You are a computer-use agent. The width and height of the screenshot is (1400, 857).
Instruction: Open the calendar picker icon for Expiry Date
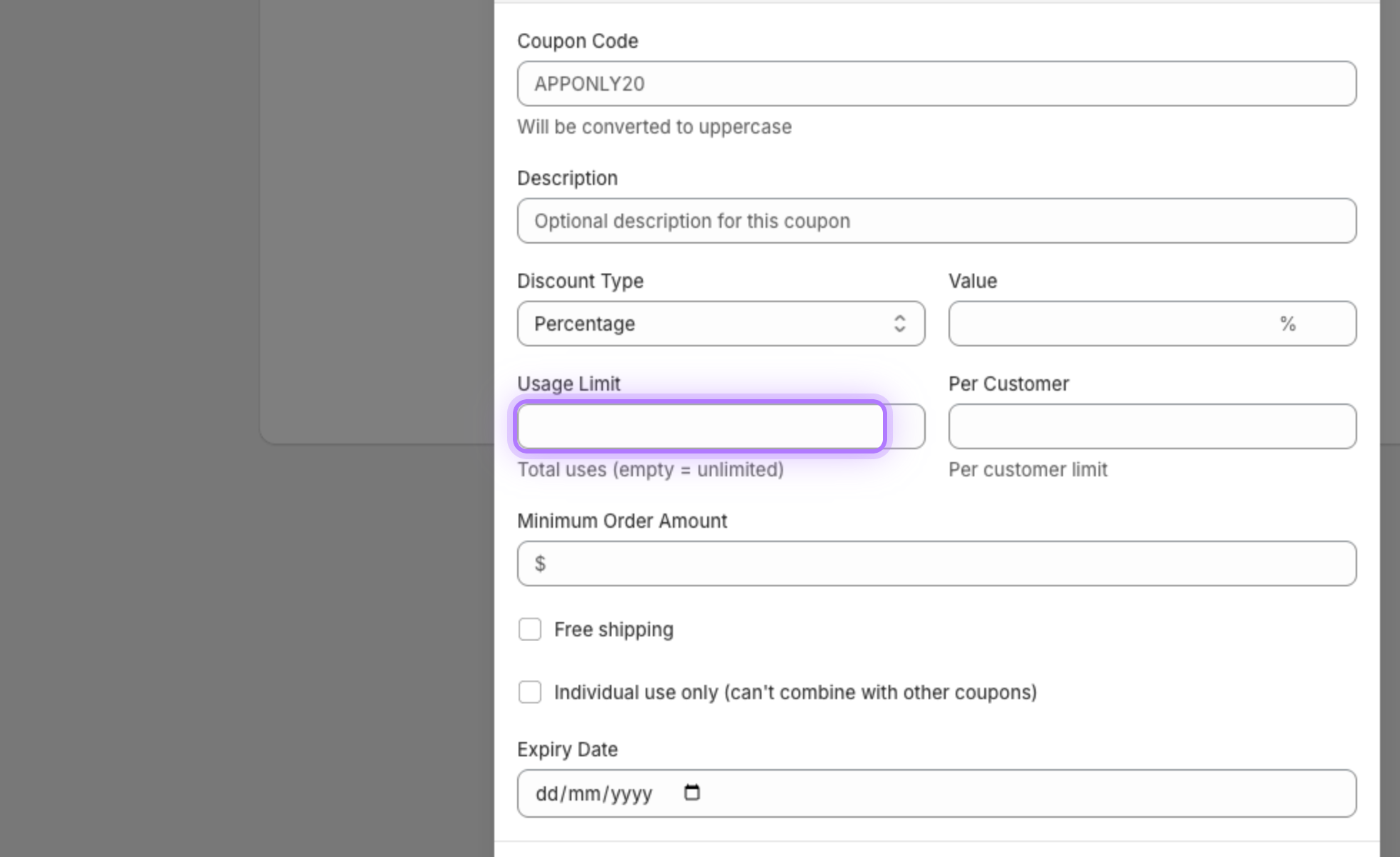point(691,793)
